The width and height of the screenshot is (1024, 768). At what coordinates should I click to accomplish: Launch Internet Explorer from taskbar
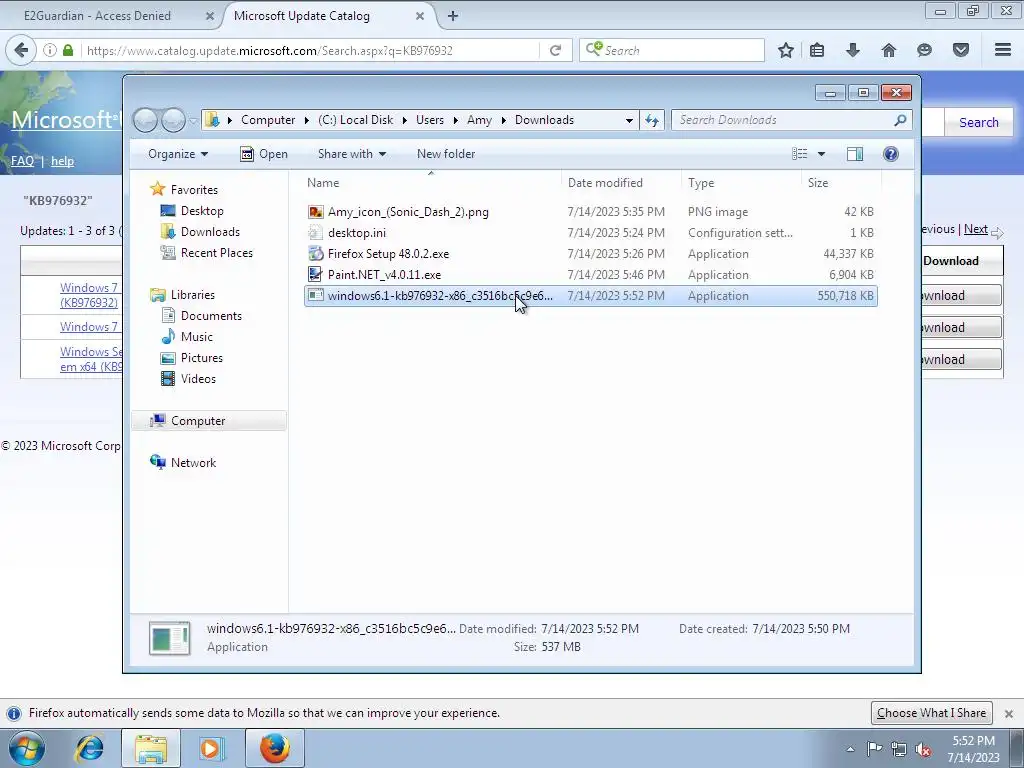click(89, 748)
